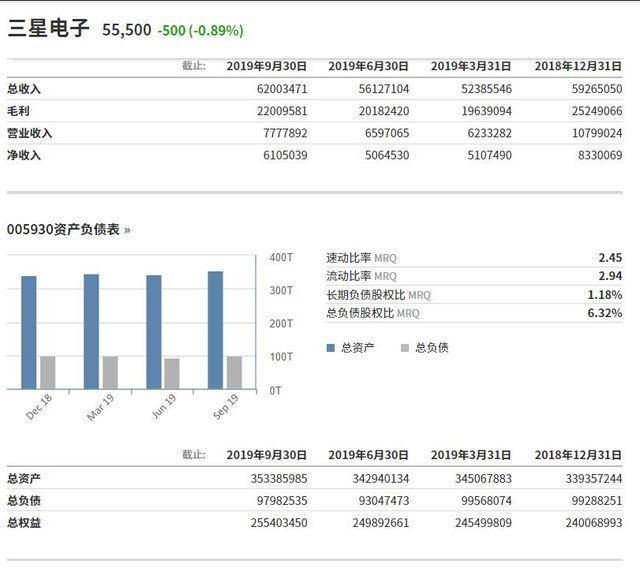The width and height of the screenshot is (640, 568).
Task: Select operating income value 10799024
Action: (x=597, y=133)
